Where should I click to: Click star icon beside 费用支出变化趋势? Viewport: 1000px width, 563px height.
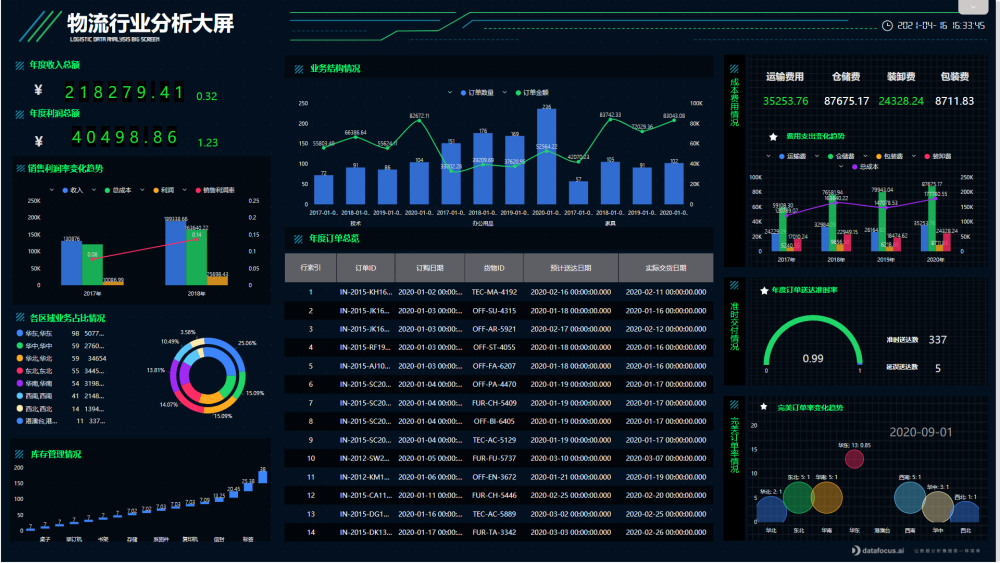click(x=773, y=136)
